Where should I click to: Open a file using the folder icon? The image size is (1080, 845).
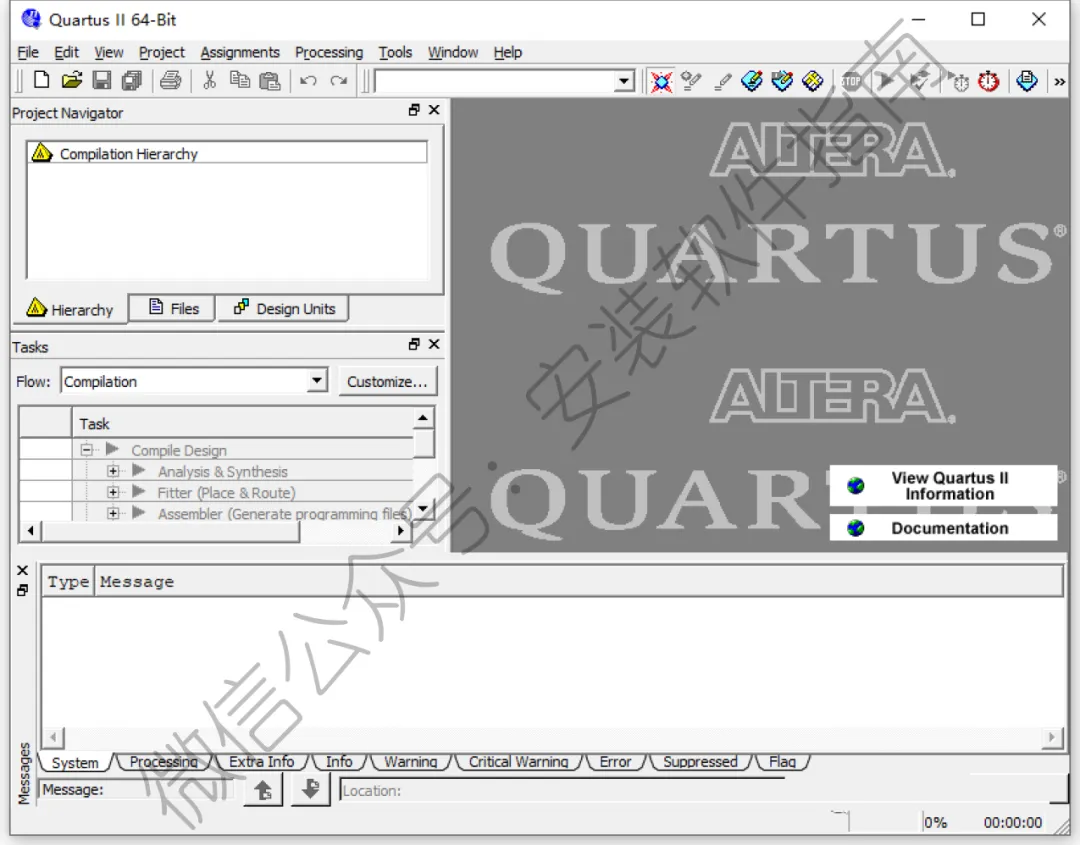pyautogui.click(x=72, y=81)
